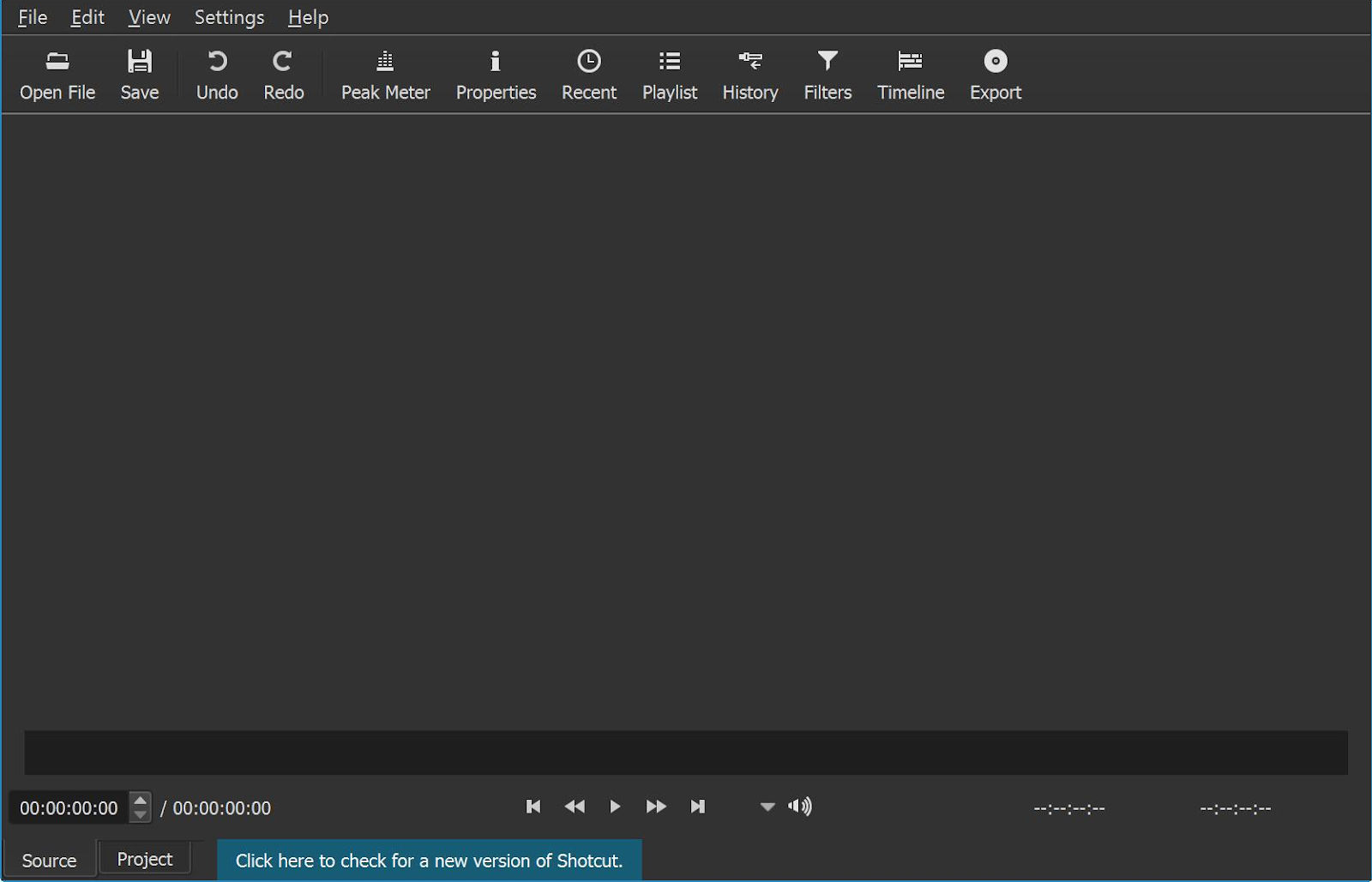This screenshot has width=1372, height=882.
Task: Switch to the Project tab
Action: pos(144,859)
